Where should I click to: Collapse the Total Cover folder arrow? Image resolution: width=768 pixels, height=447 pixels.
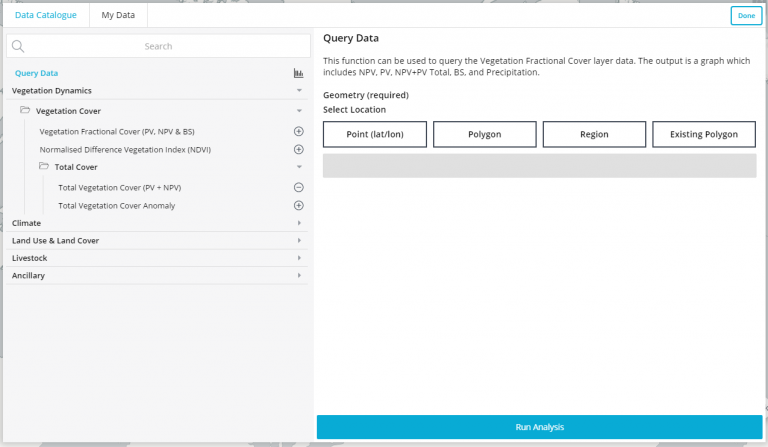point(299,167)
